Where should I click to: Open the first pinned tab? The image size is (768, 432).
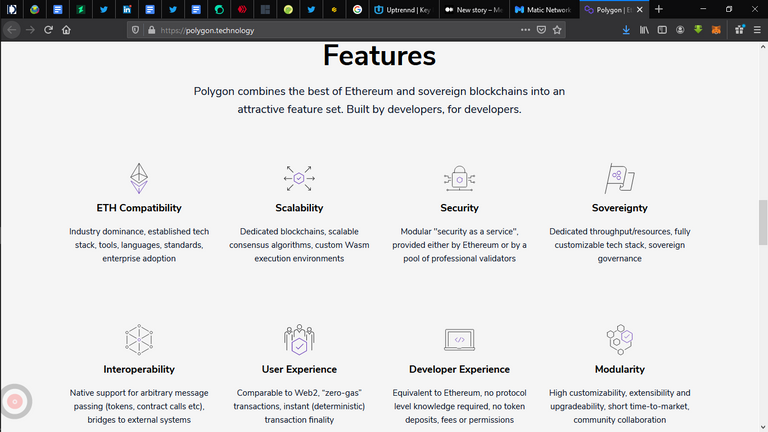12,9
